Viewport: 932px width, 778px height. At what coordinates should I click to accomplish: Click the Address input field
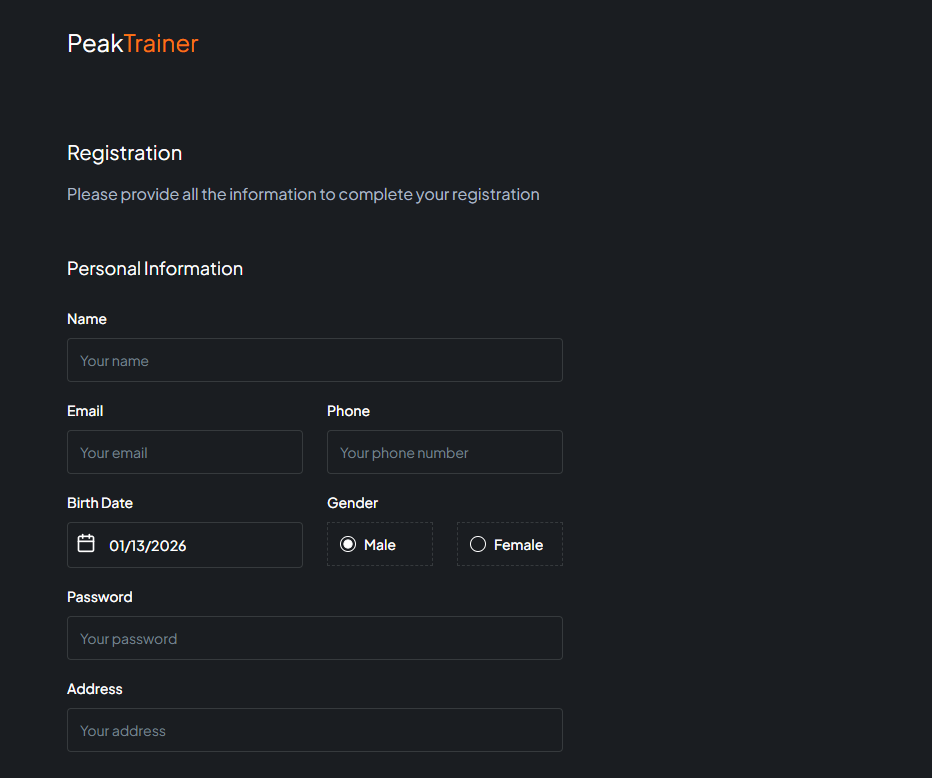click(x=314, y=730)
